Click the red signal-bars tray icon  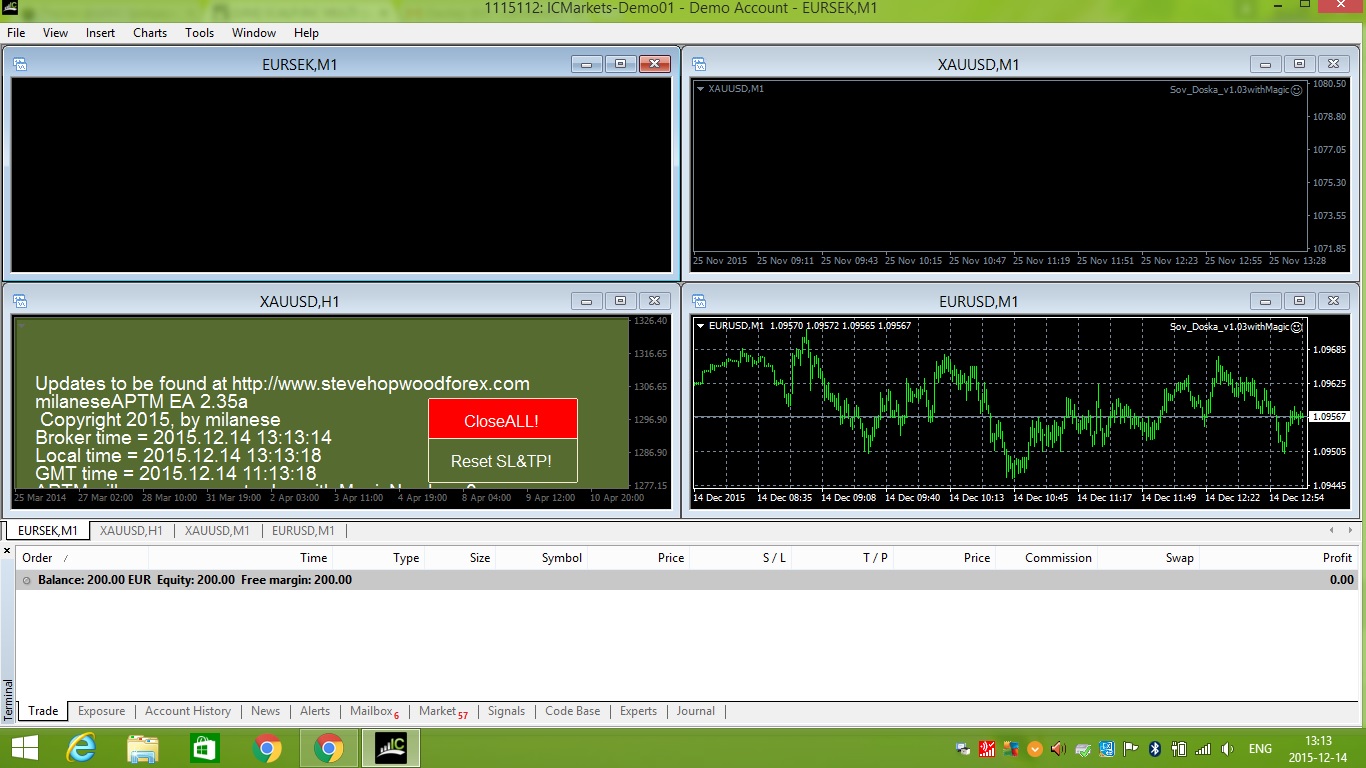(x=987, y=749)
